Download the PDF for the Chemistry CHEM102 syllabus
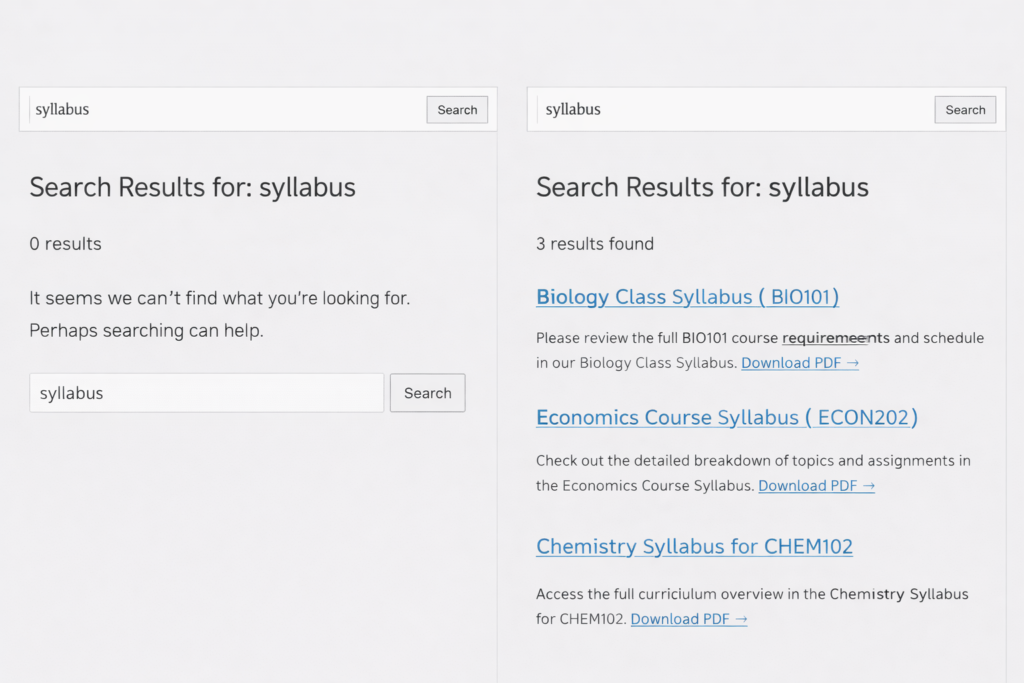Image resolution: width=1024 pixels, height=683 pixels. point(689,619)
